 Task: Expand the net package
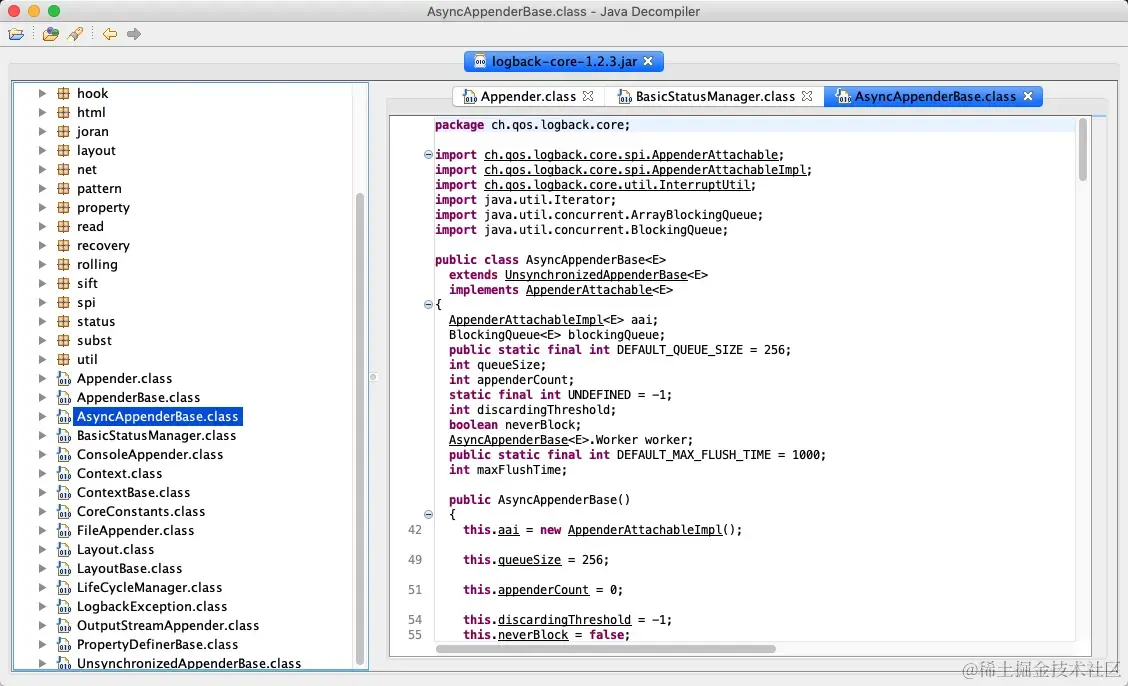tap(42, 170)
